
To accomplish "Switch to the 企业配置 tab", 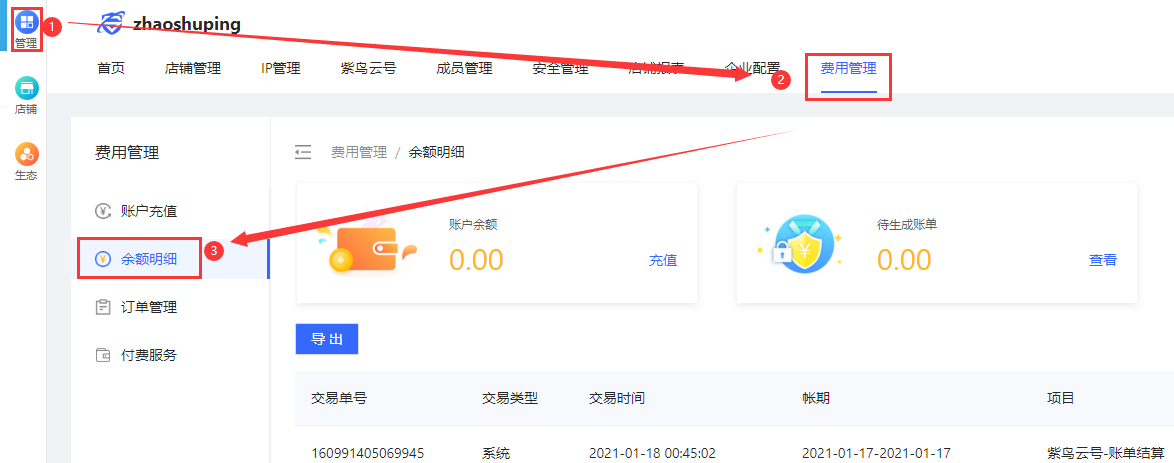I will [752, 69].
